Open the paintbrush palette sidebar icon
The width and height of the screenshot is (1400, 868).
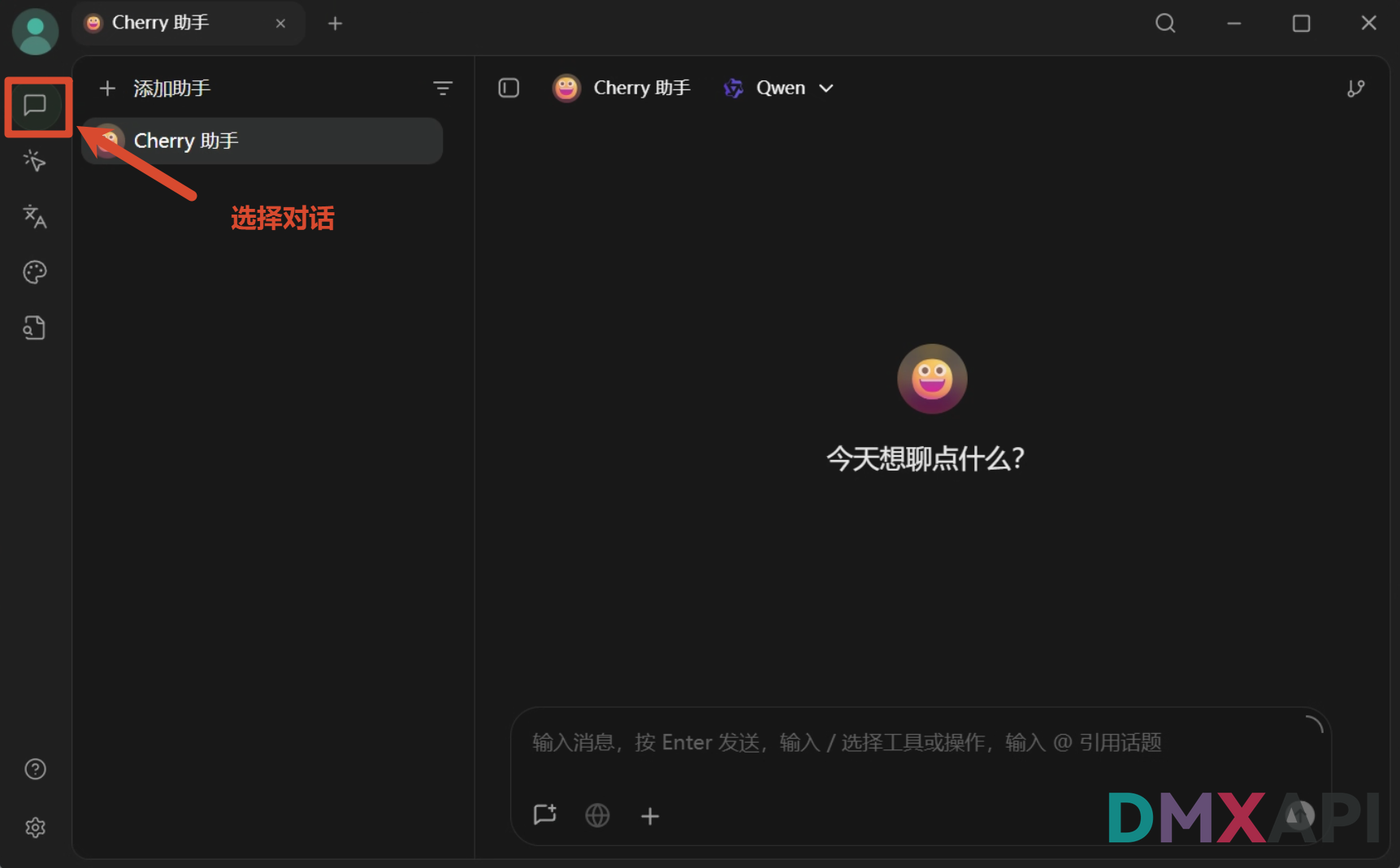[35, 272]
